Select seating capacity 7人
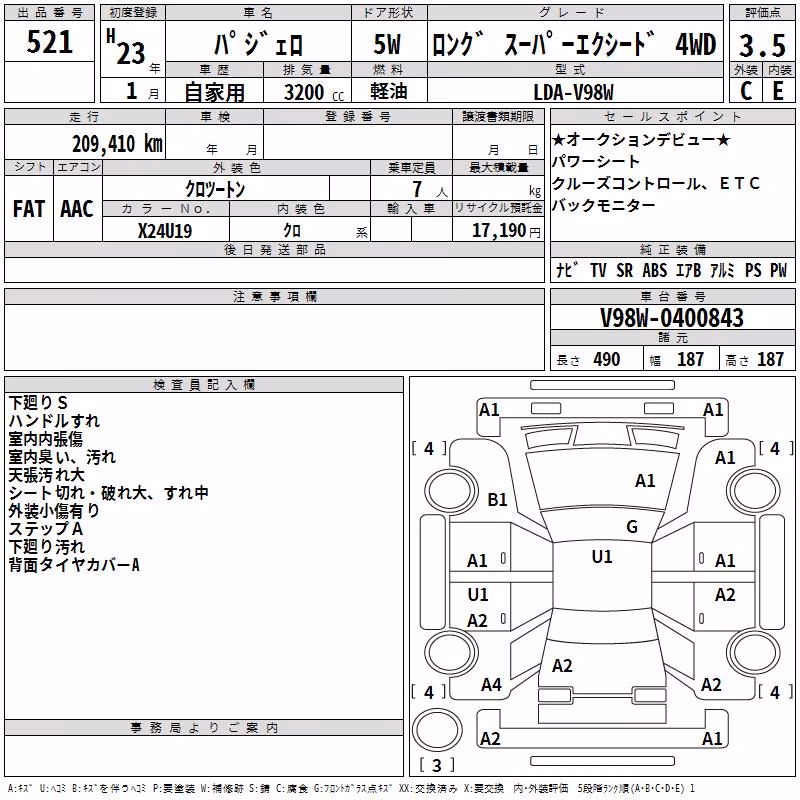800x800 pixels. pyautogui.click(x=430, y=189)
